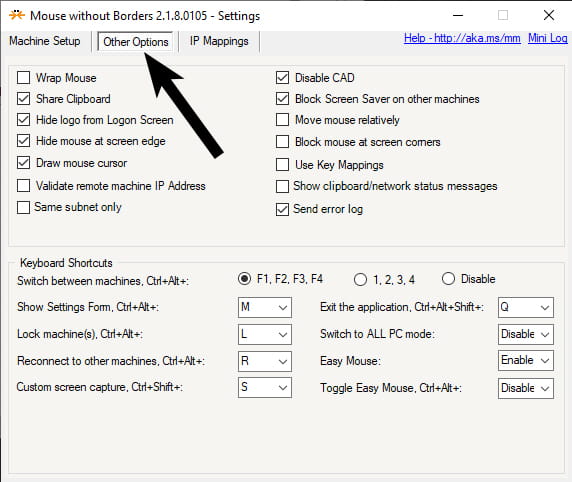This screenshot has width=572, height=482.
Task: Click the Switch to ALL PC mode: label
Action: pos(377,334)
